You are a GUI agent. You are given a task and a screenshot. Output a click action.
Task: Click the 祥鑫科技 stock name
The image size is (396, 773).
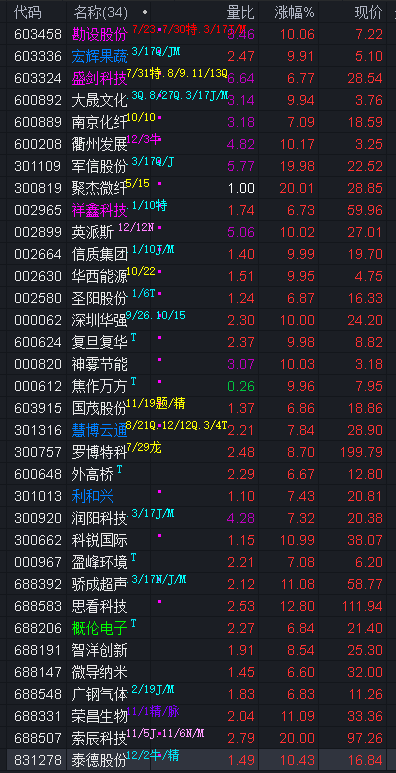100,210
